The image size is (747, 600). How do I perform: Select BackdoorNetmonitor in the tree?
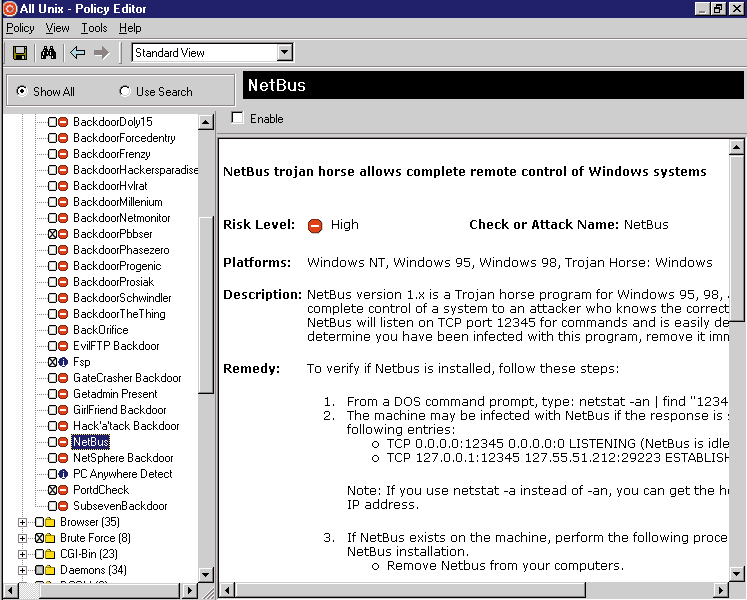pos(121,218)
